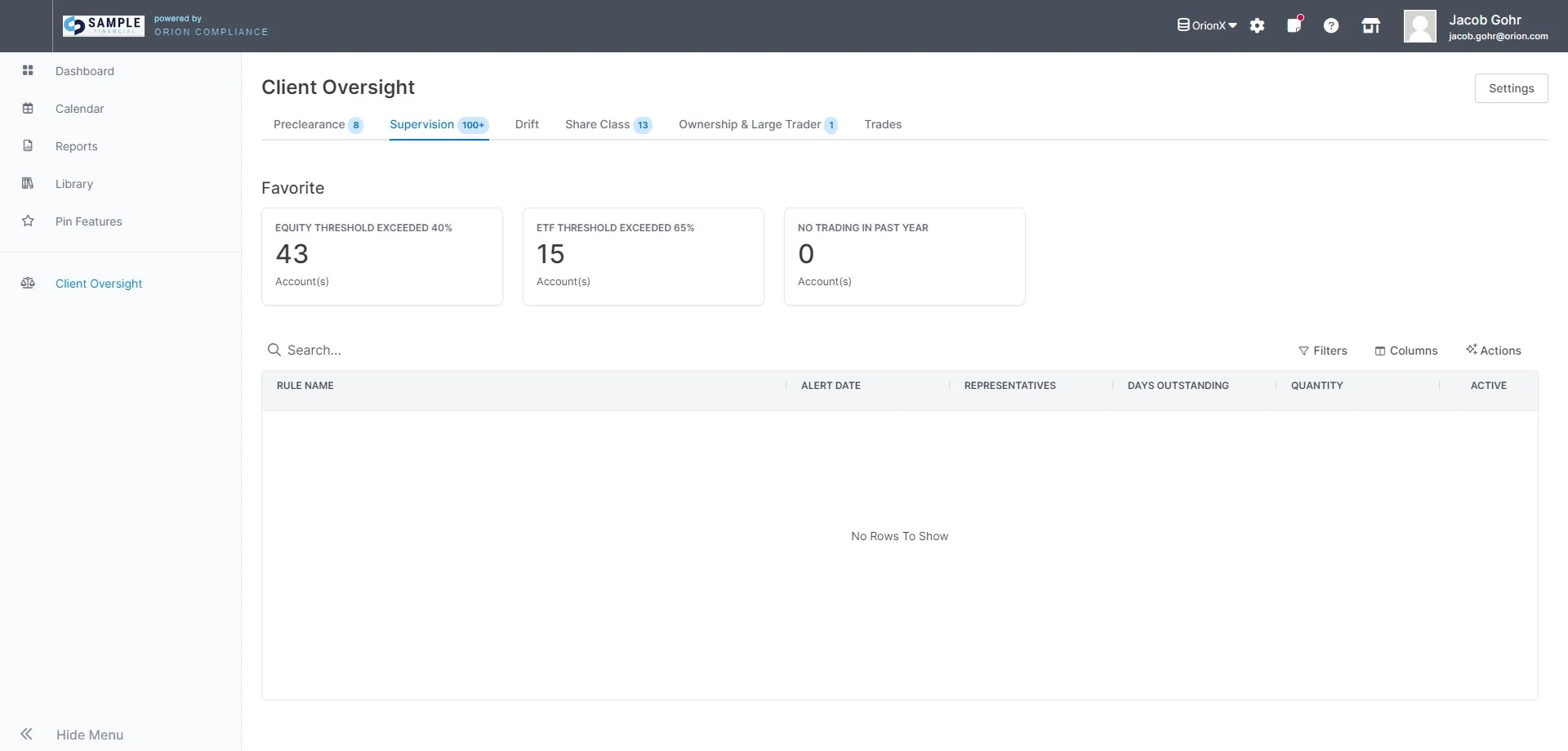Switch to the Trades tab
The height and width of the screenshot is (751, 1568).
click(883, 124)
